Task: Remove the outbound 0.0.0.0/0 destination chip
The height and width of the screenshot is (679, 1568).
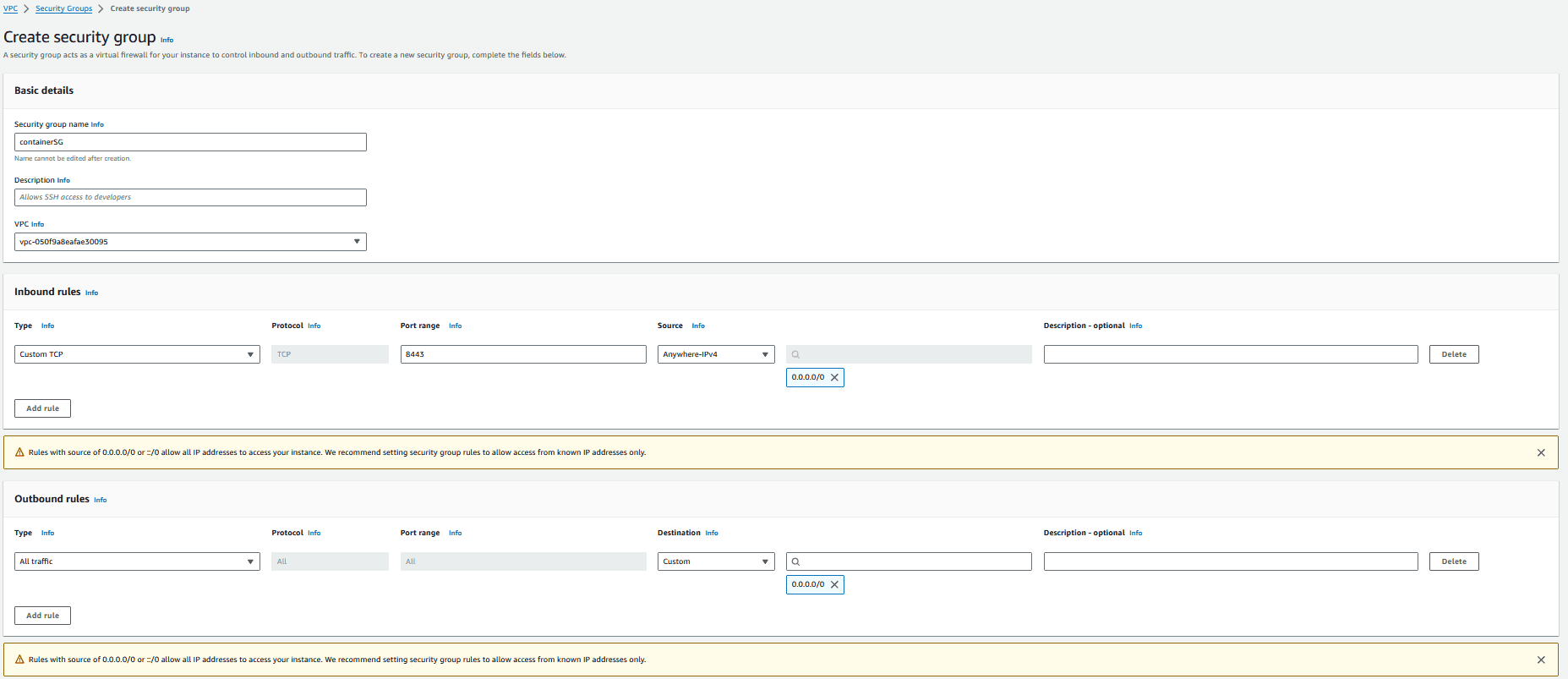Action: [834, 585]
